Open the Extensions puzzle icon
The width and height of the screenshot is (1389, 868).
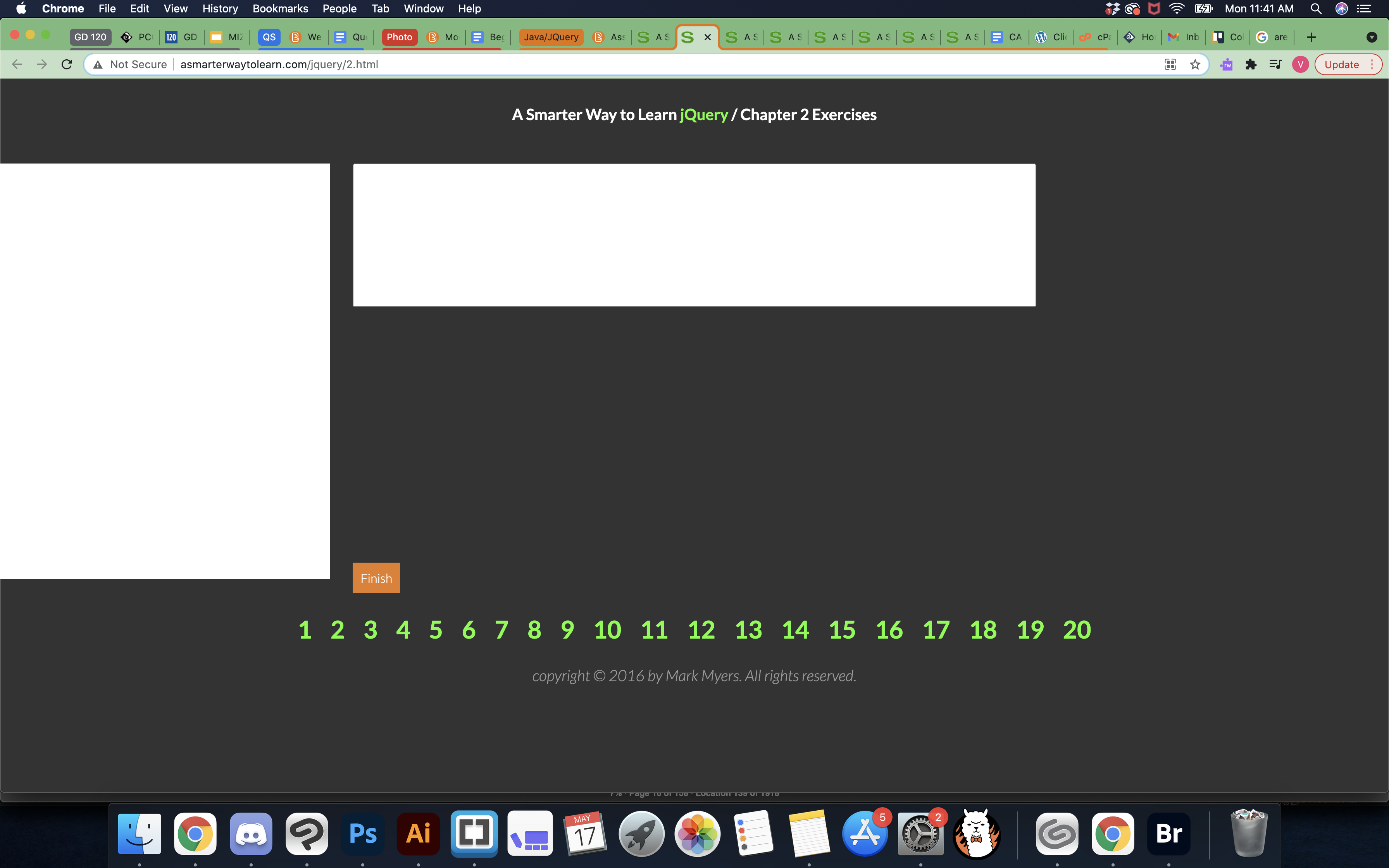1251,64
